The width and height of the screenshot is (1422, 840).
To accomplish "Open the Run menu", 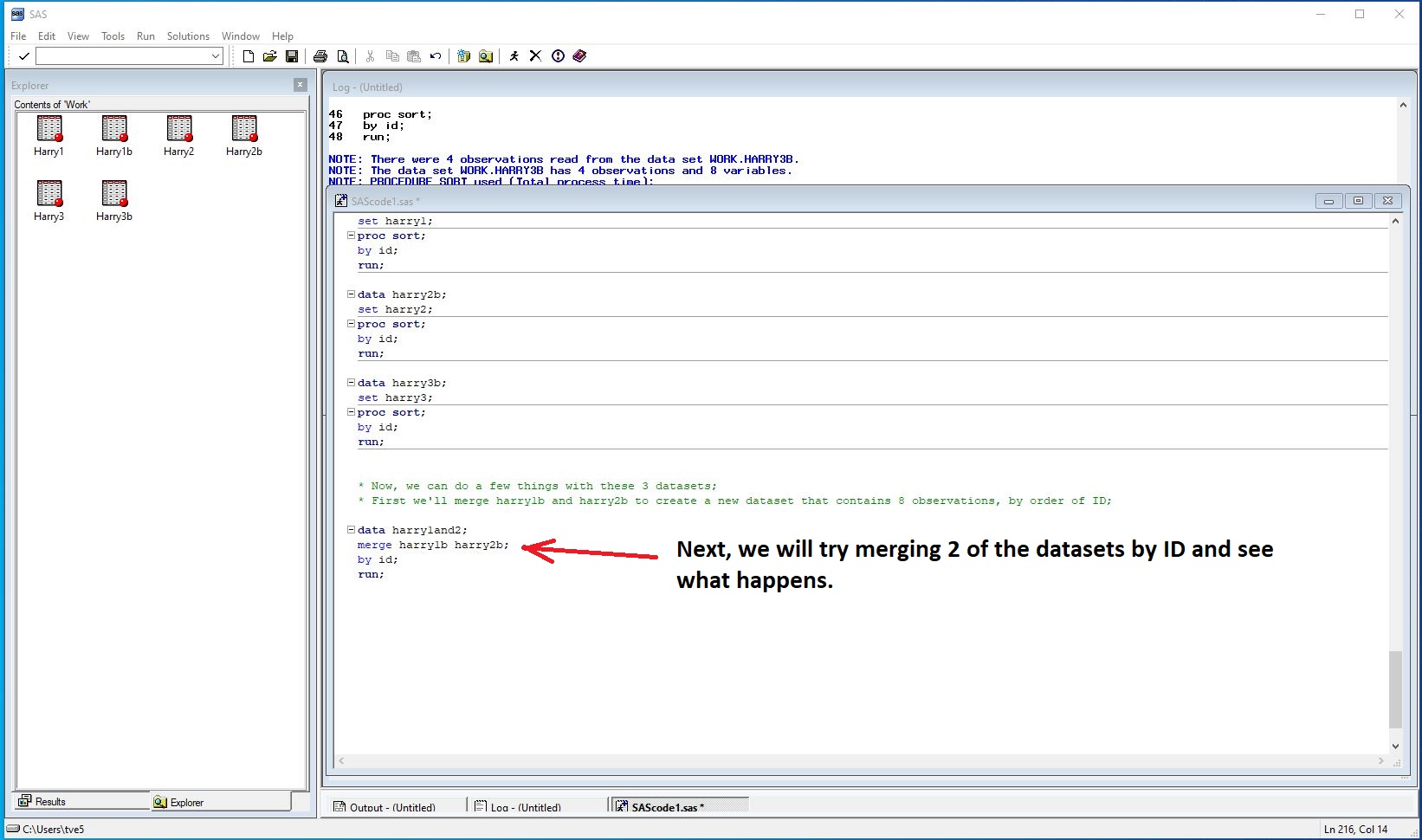I will [145, 36].
